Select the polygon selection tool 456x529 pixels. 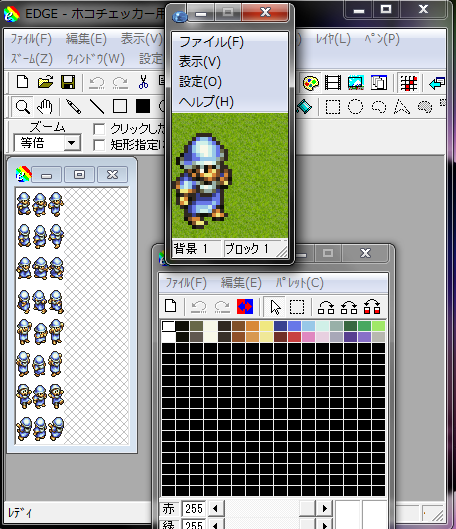click(x=402, y=107)
